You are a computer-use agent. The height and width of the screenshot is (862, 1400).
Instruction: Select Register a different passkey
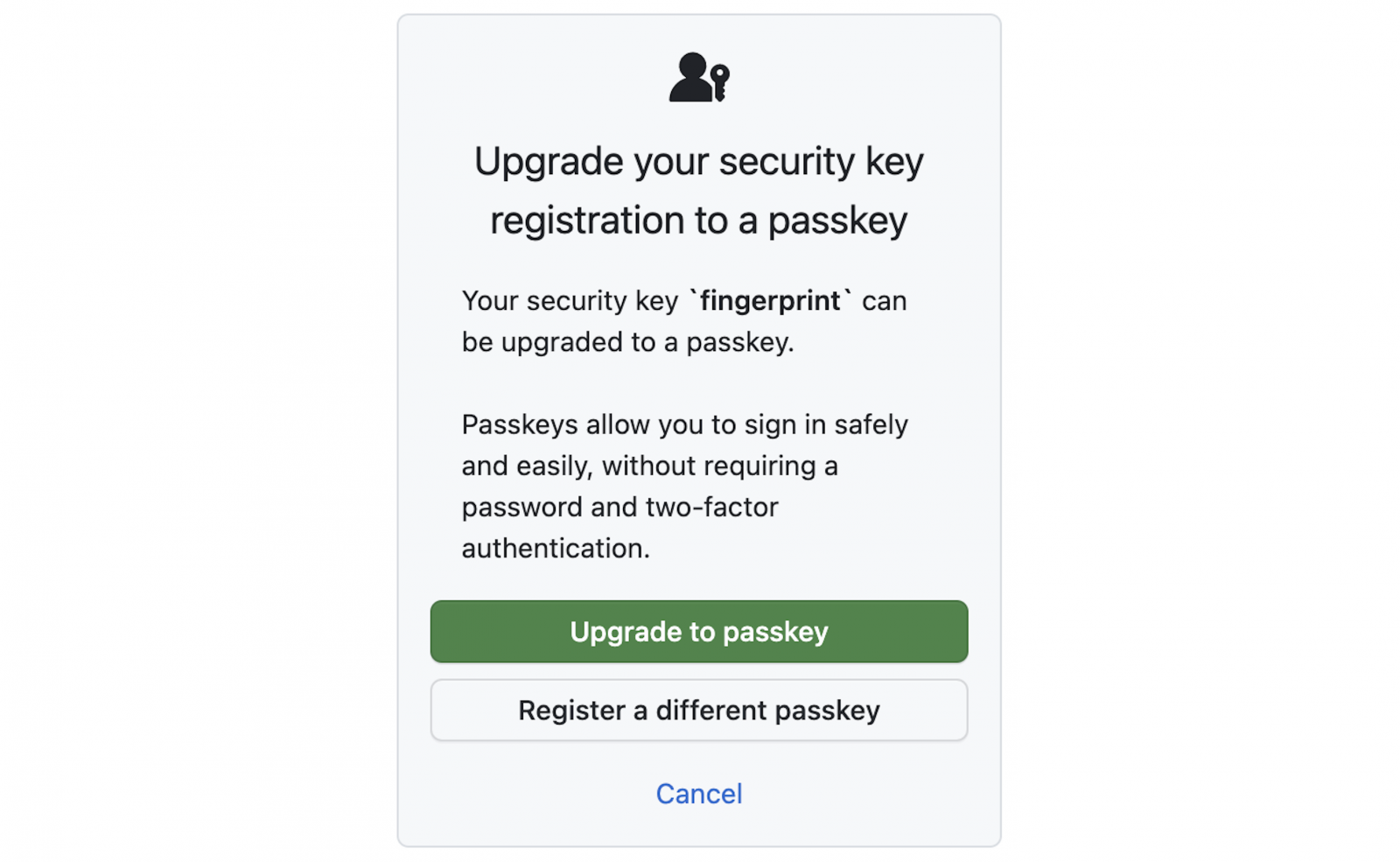(x=698, y=710)
